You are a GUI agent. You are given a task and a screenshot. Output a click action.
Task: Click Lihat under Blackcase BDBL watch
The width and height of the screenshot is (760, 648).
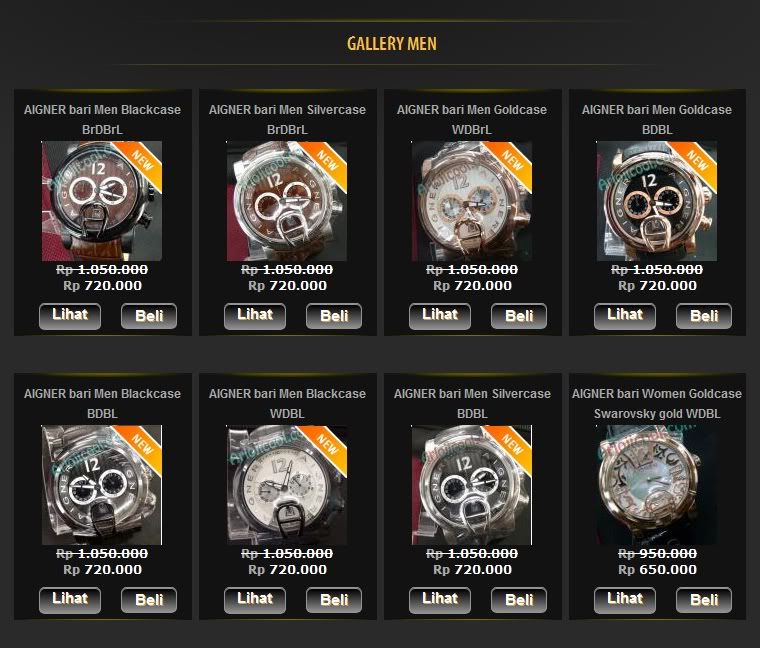pos(70,600)
